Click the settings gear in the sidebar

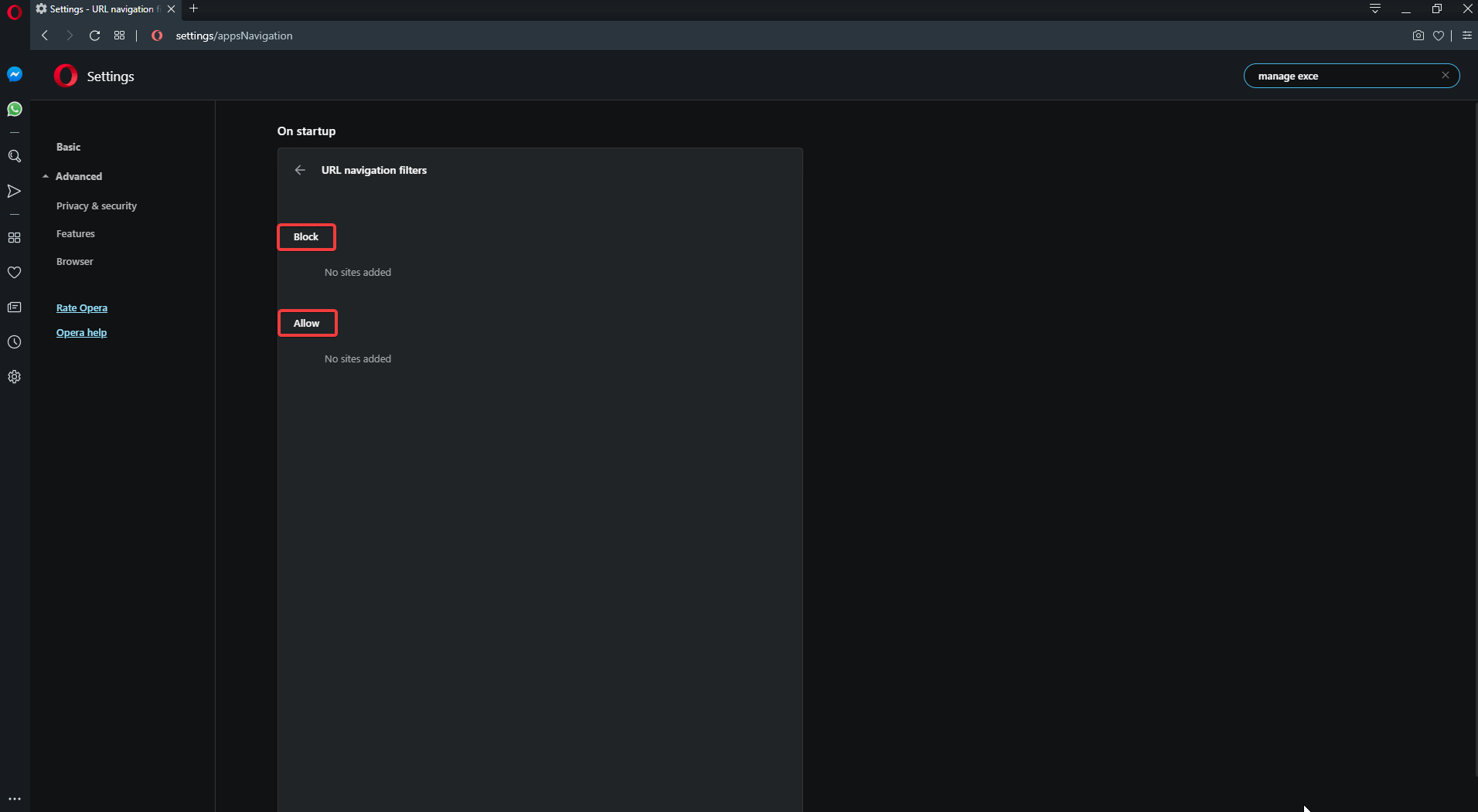coord(14,376)
